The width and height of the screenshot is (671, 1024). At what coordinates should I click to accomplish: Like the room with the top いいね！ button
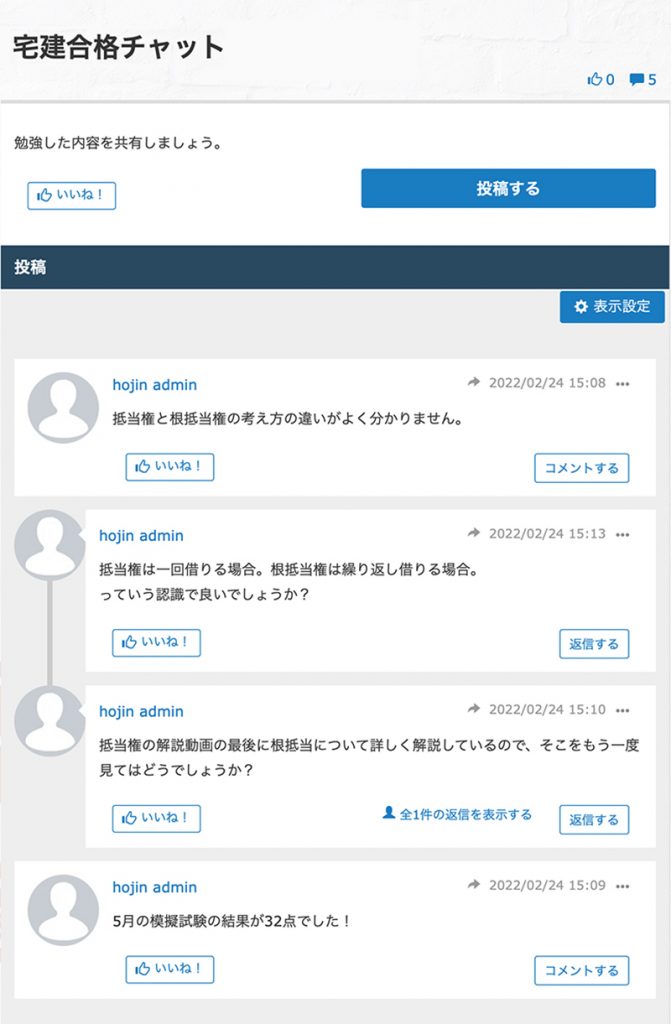[71, 195]
